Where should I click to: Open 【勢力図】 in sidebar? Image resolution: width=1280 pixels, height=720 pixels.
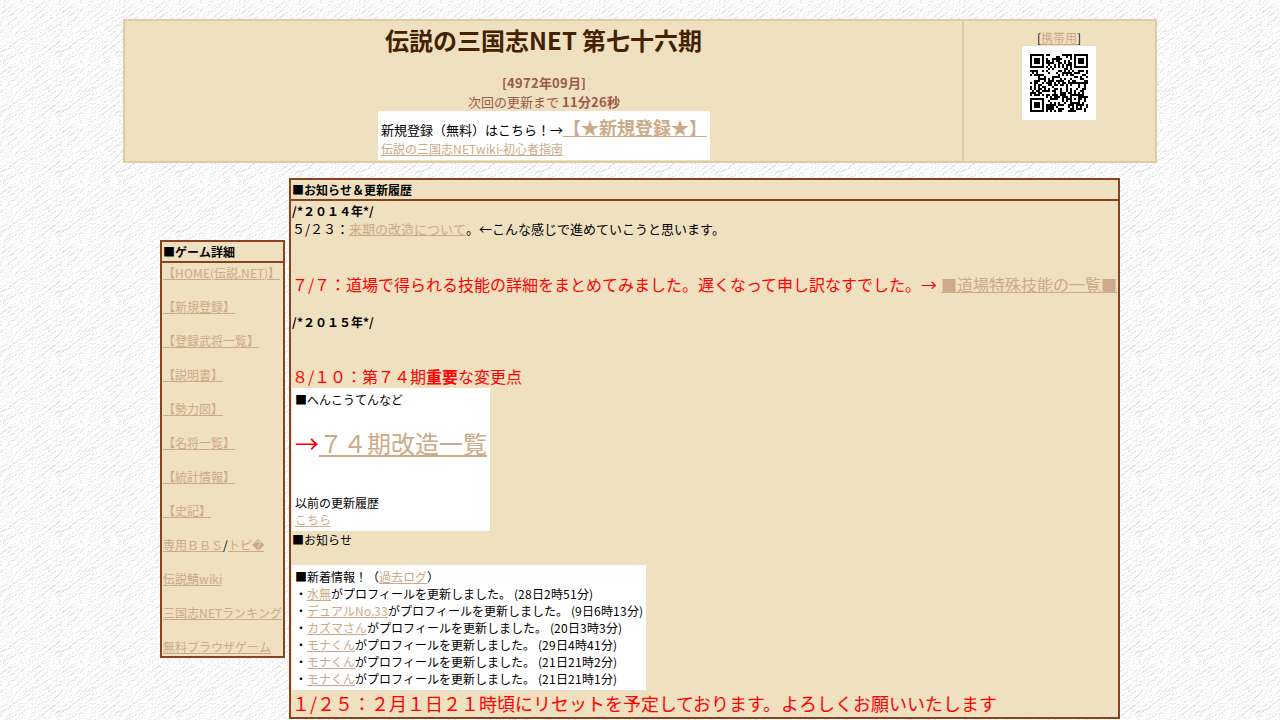point(193,409)
